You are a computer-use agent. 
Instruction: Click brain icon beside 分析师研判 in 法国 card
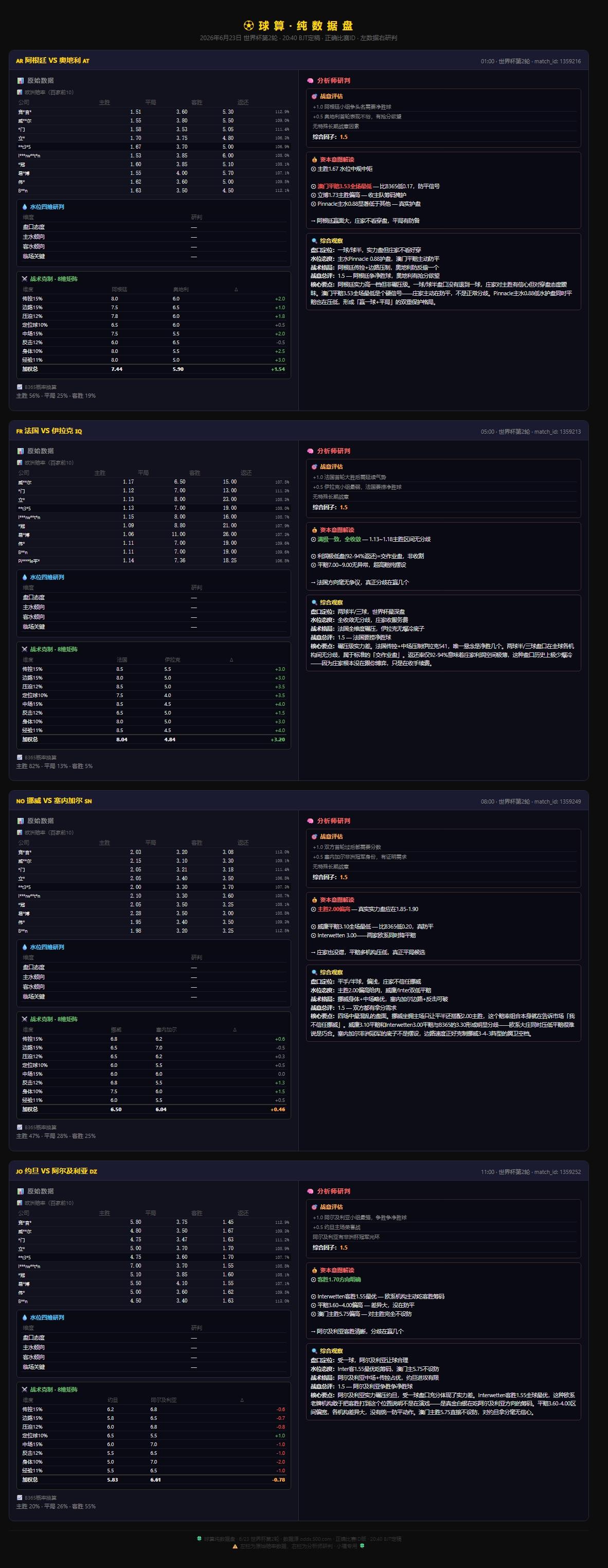point(310,451)
